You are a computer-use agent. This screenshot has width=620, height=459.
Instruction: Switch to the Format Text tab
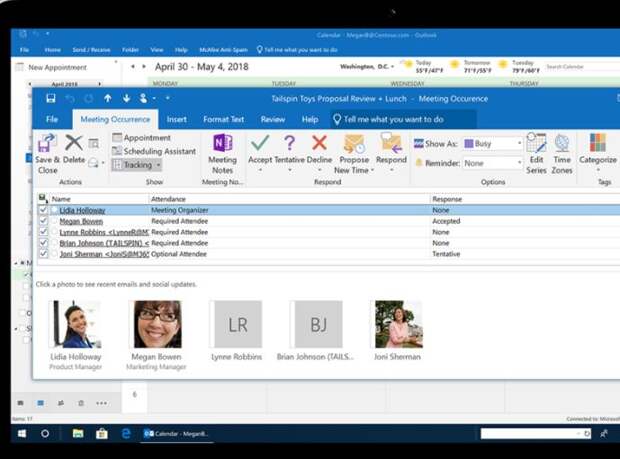click(x=223, y=119)
